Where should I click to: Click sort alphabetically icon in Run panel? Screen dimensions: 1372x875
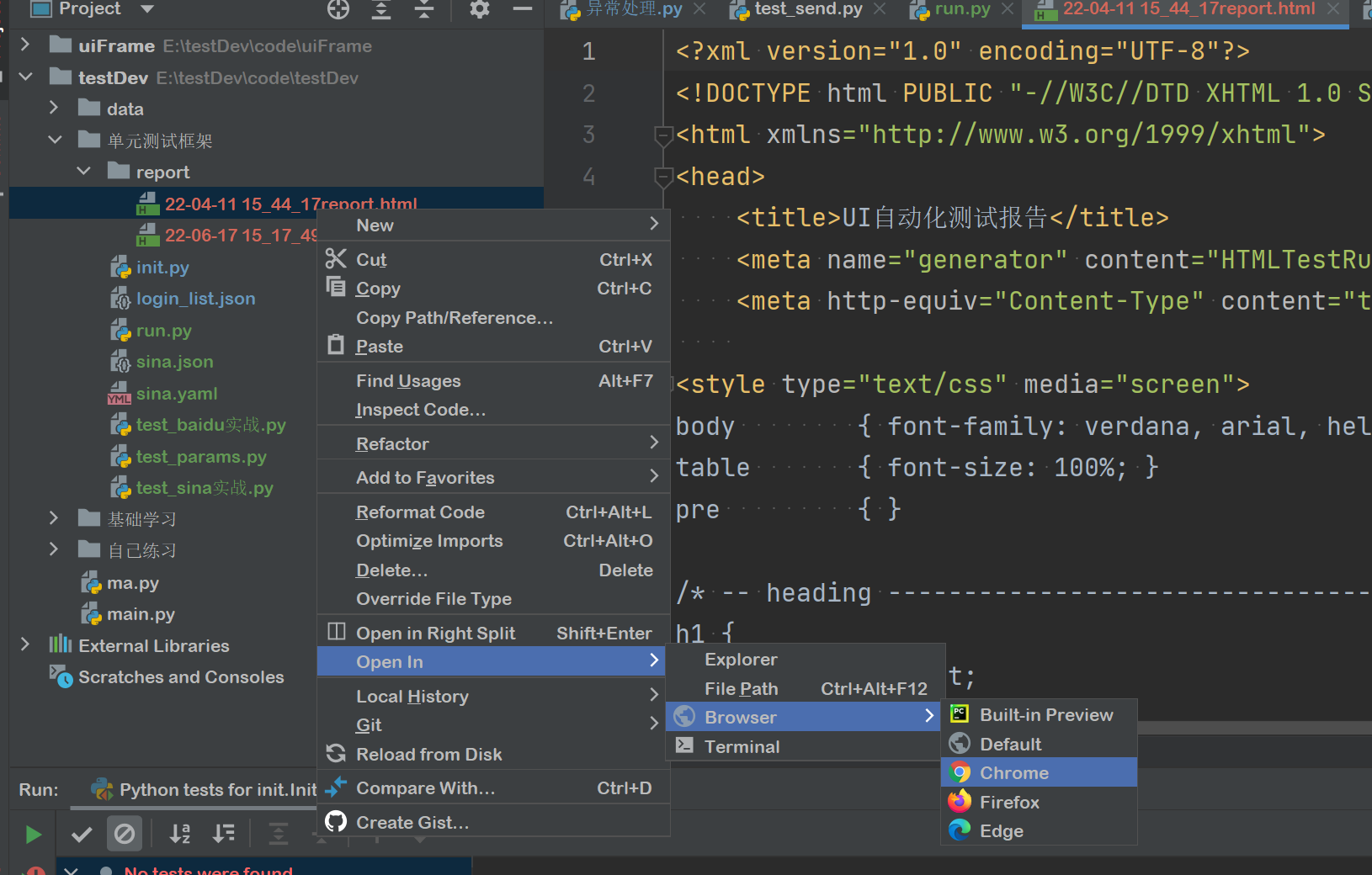point(180,834)
